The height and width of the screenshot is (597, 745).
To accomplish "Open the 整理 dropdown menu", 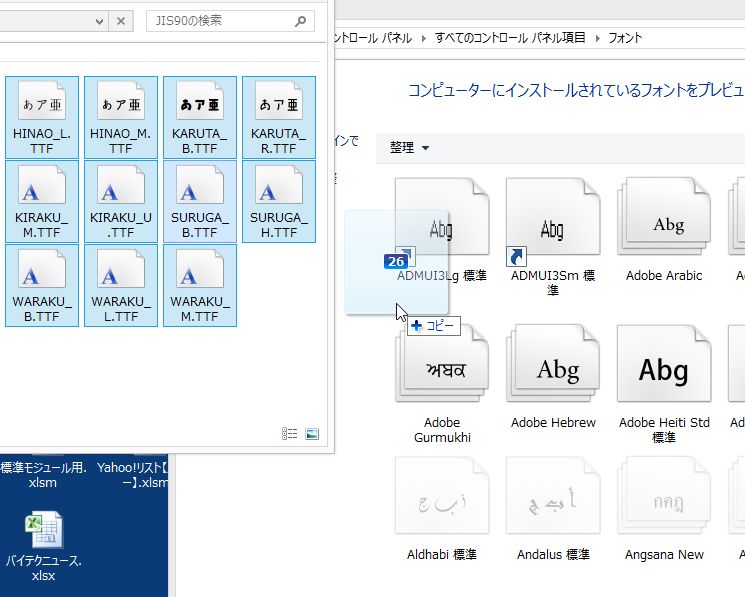I will 409,148.
